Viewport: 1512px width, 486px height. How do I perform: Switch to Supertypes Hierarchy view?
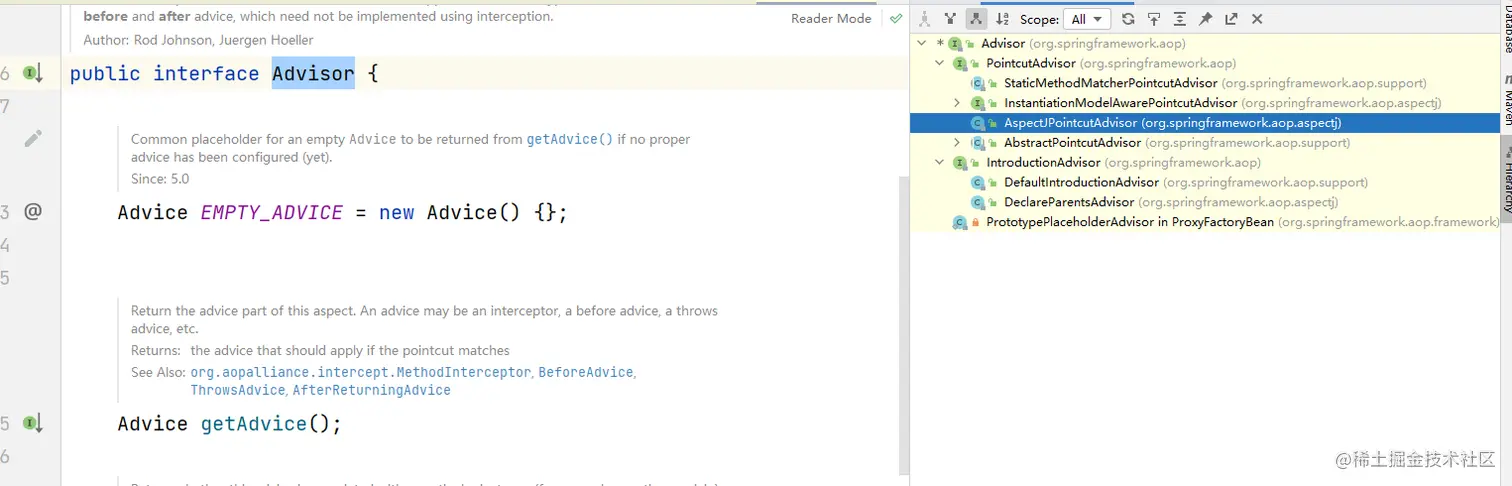tap(950, 19)
